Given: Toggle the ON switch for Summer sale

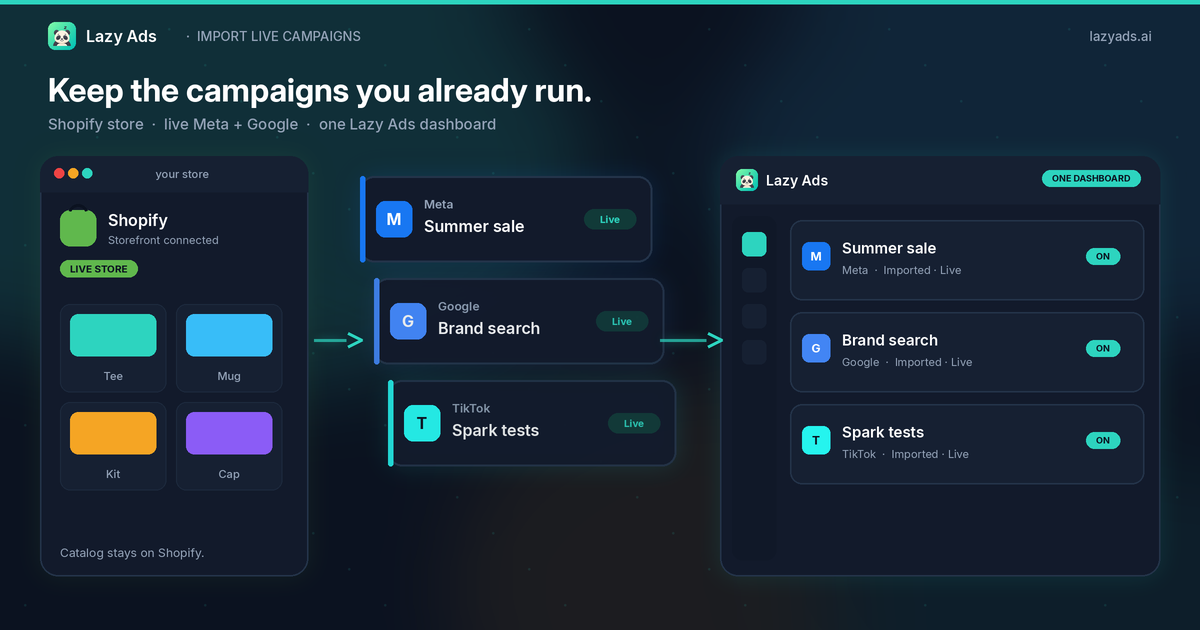Looking at the screenshot, I should pyautogui.click(x=1103, y=256).
